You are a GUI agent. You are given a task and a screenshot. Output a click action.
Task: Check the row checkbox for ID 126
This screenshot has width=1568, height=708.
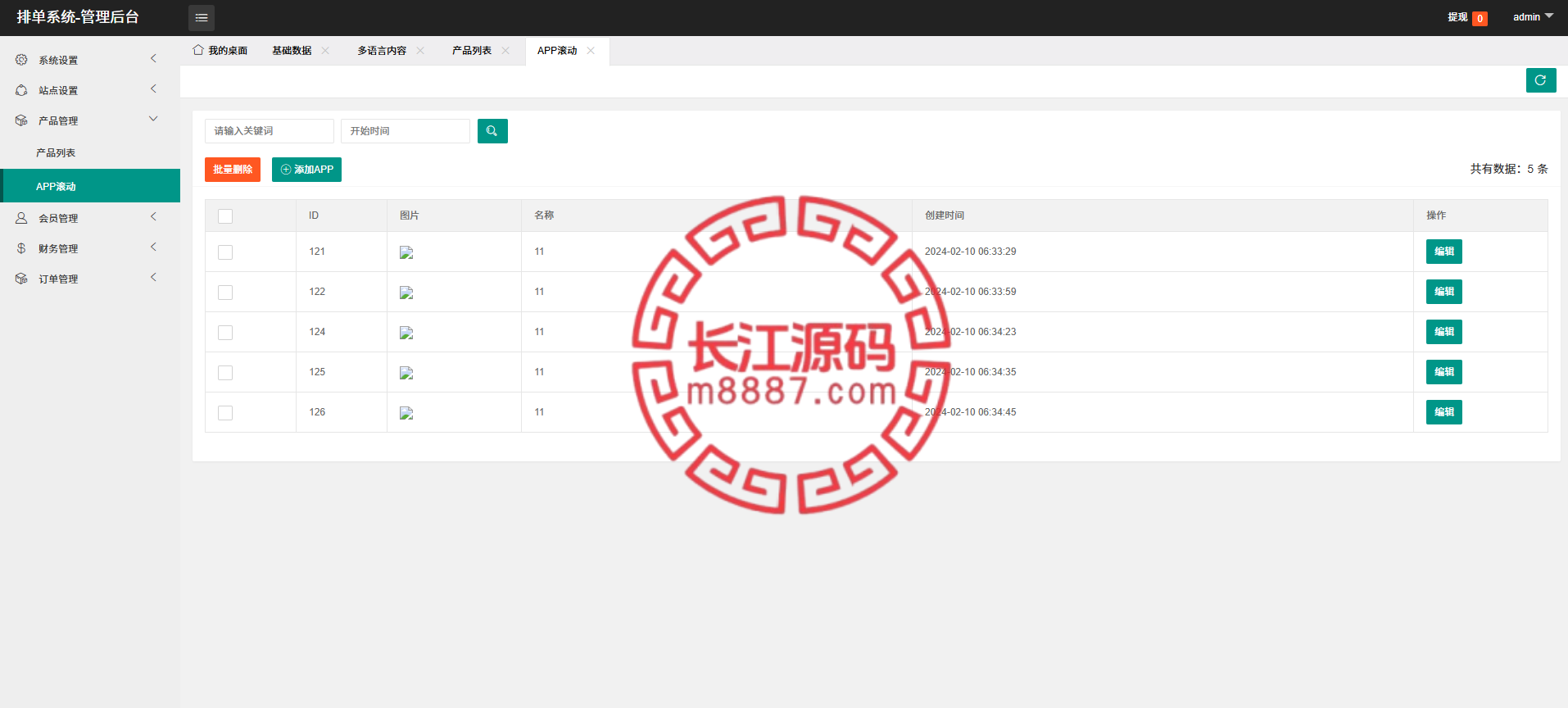[x=225, y=413]
